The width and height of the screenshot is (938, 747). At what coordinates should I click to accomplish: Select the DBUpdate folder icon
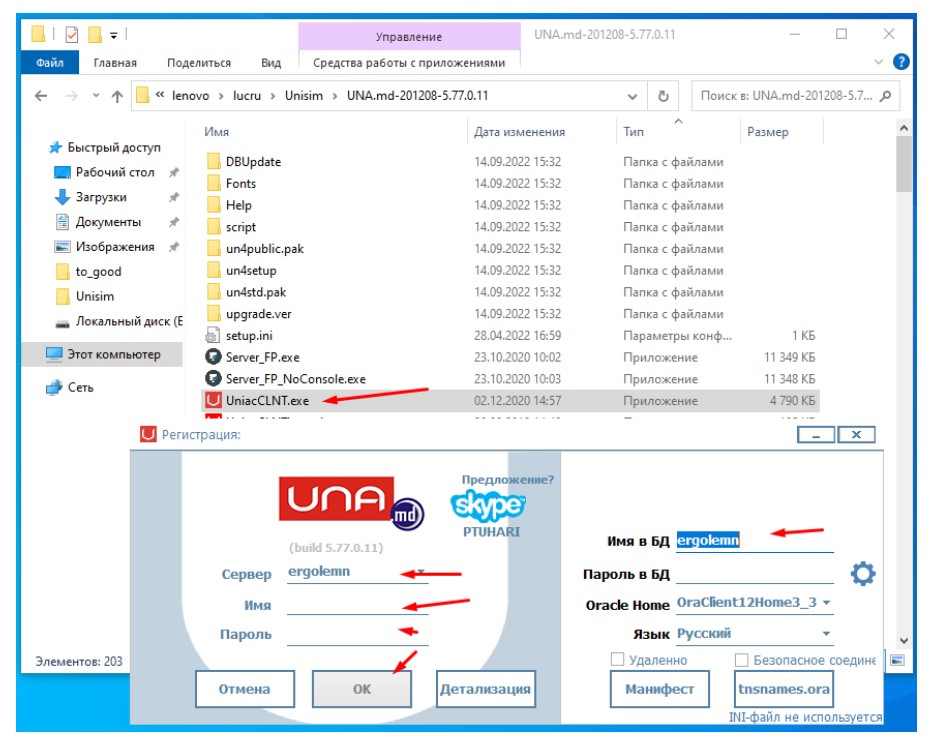click(214, 161)
